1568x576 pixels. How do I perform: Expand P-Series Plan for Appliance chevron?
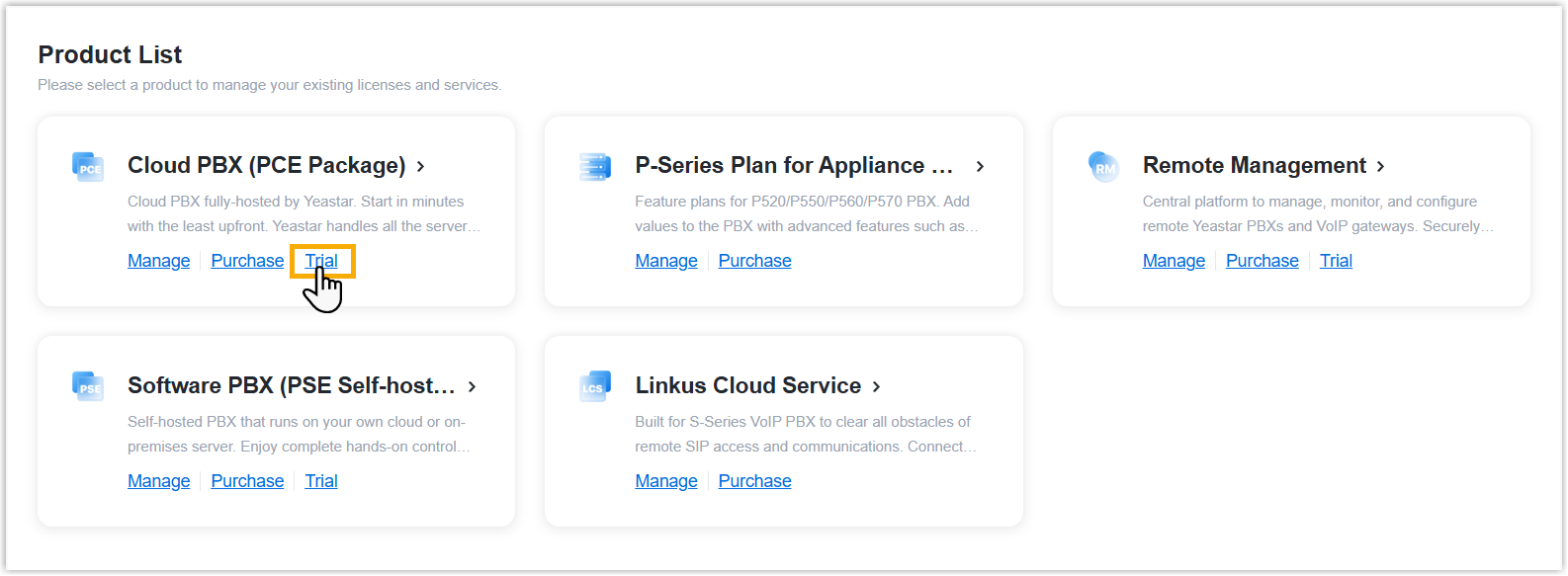980,166
